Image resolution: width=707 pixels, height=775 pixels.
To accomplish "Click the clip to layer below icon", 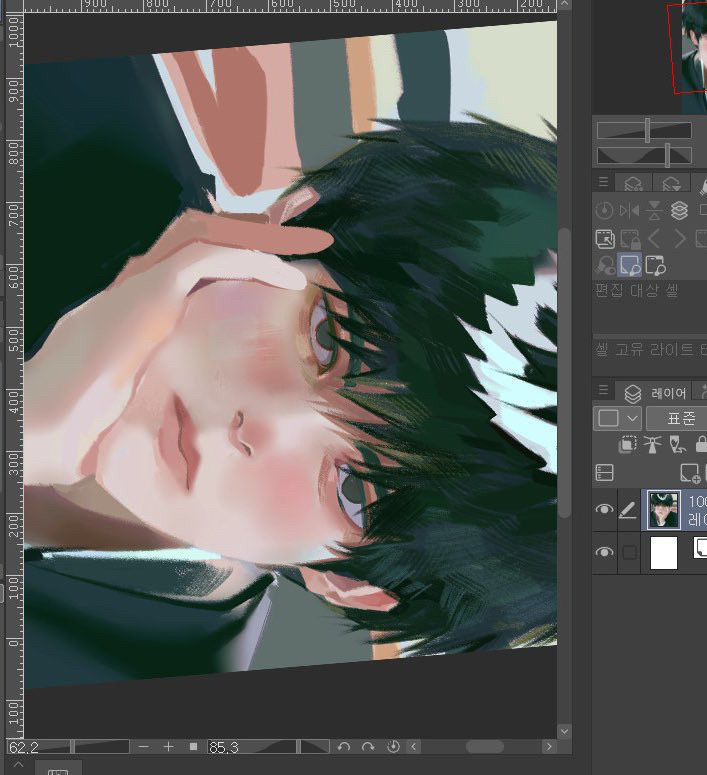I will 629,445.
